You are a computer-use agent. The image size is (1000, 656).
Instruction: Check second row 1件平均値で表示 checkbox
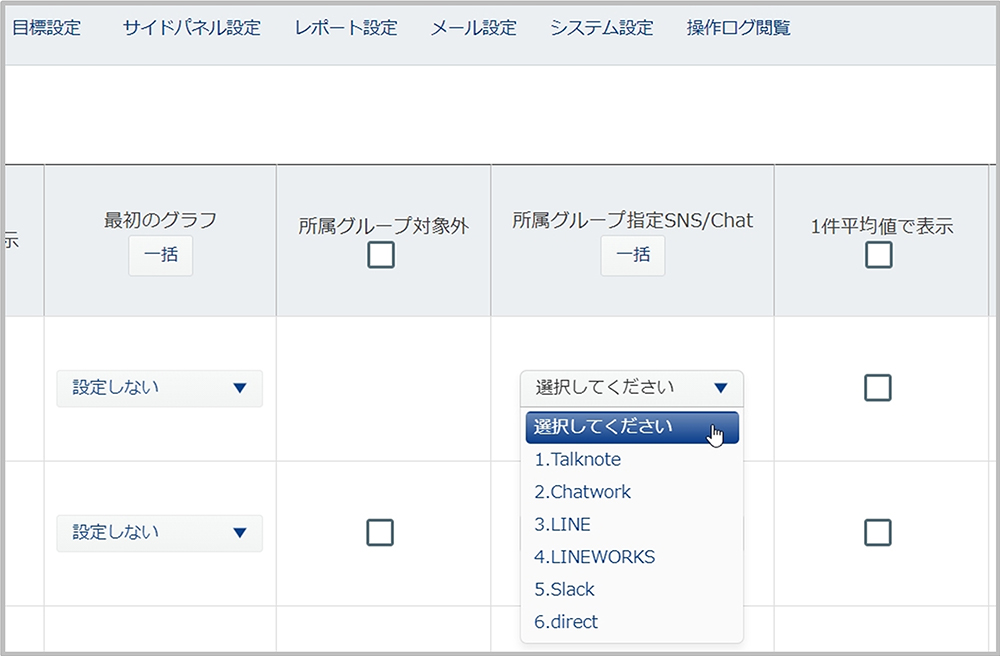(878, 532)
